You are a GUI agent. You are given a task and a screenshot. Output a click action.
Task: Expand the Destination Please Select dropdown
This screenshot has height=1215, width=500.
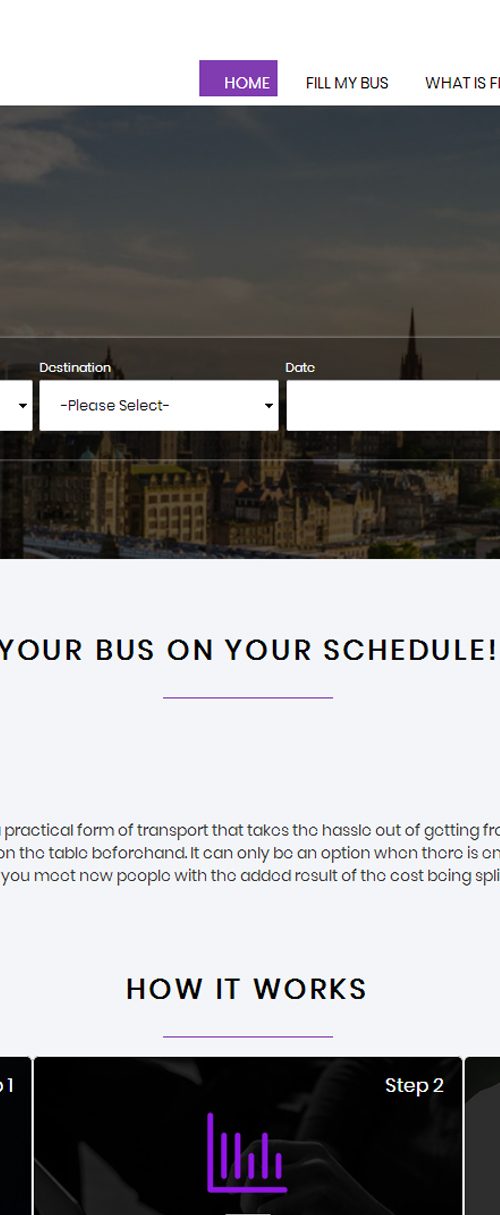[159, 405]
